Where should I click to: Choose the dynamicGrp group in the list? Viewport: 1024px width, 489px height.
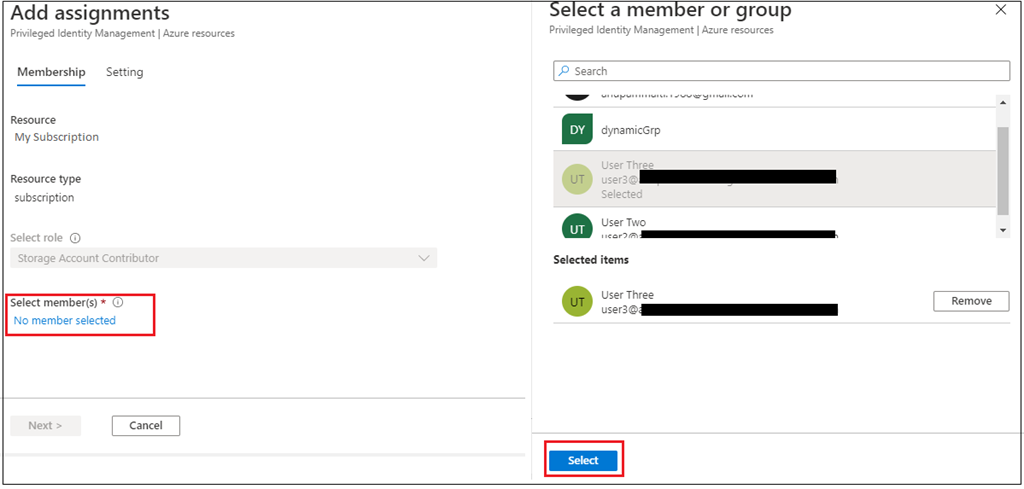pos(775,129)
